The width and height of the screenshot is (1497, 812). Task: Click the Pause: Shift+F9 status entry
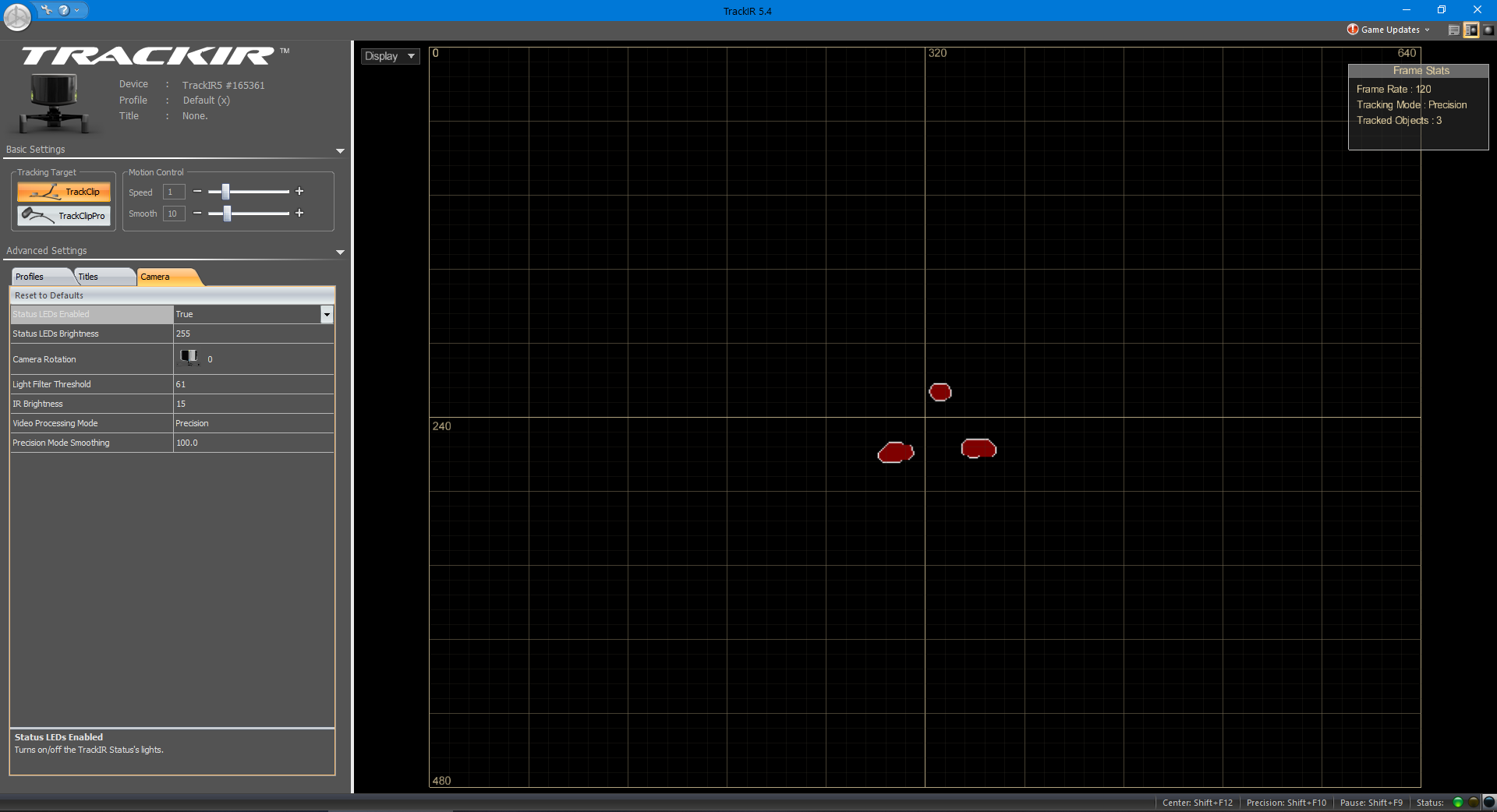[1371, 803]
